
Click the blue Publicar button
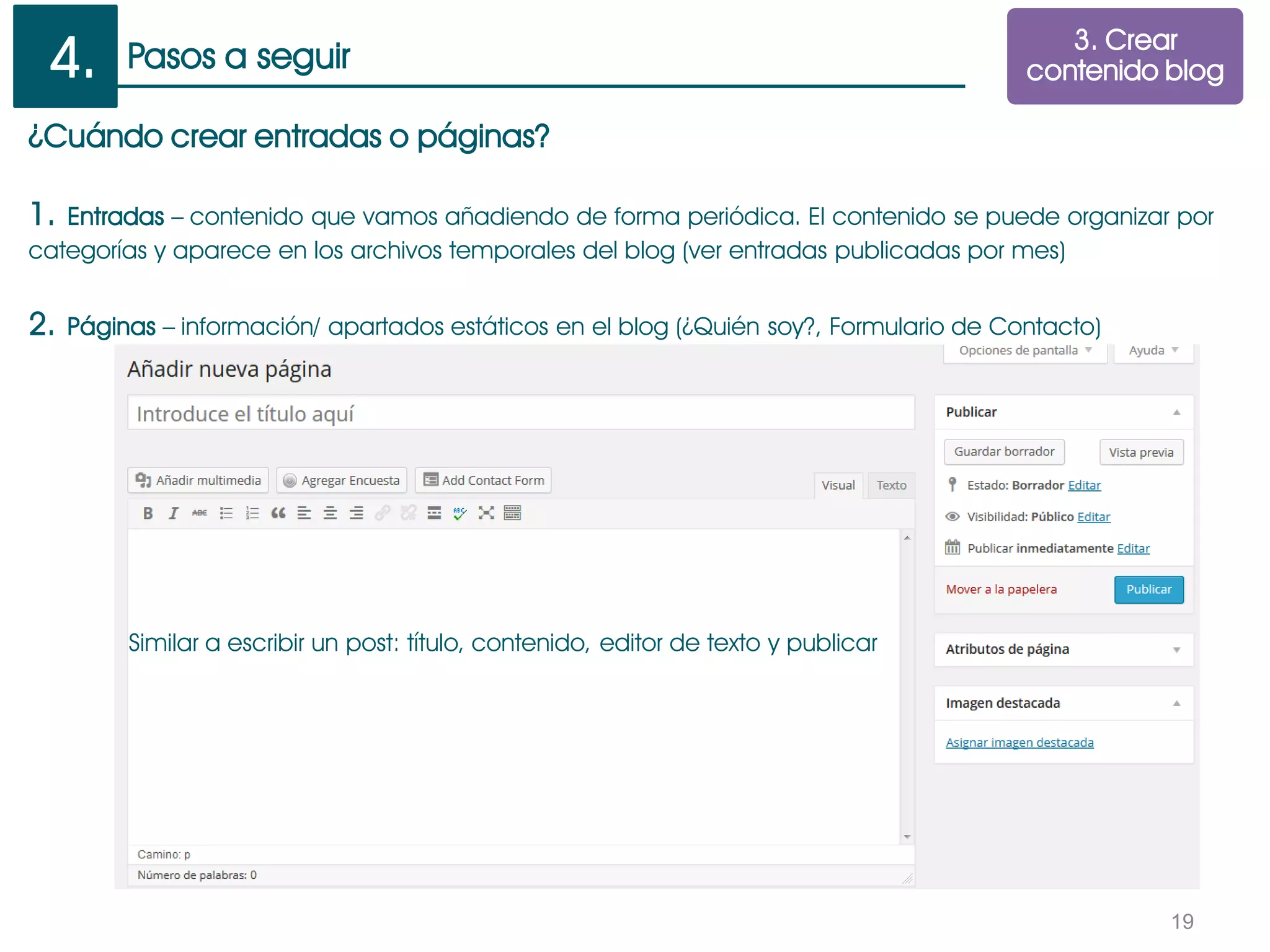tap(1148, 589)
